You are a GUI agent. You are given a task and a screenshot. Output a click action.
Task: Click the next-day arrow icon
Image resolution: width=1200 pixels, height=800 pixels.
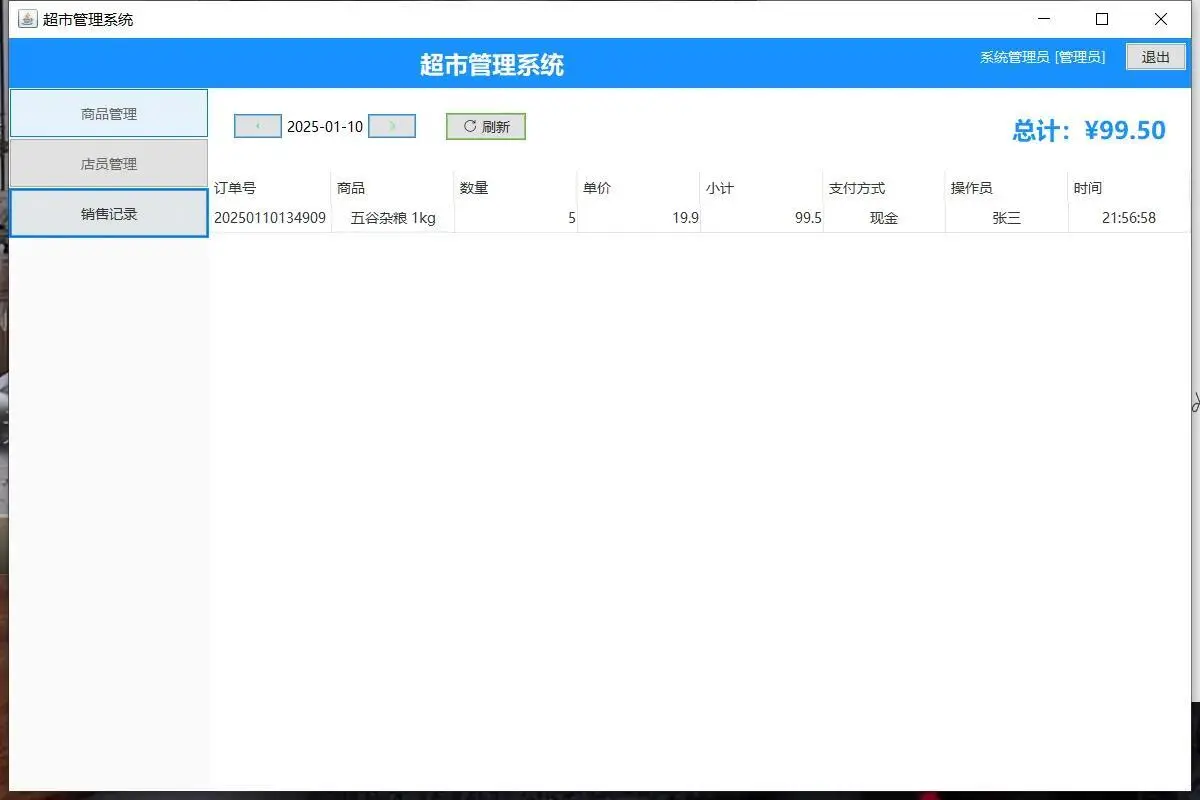click(x=391, y=125)
